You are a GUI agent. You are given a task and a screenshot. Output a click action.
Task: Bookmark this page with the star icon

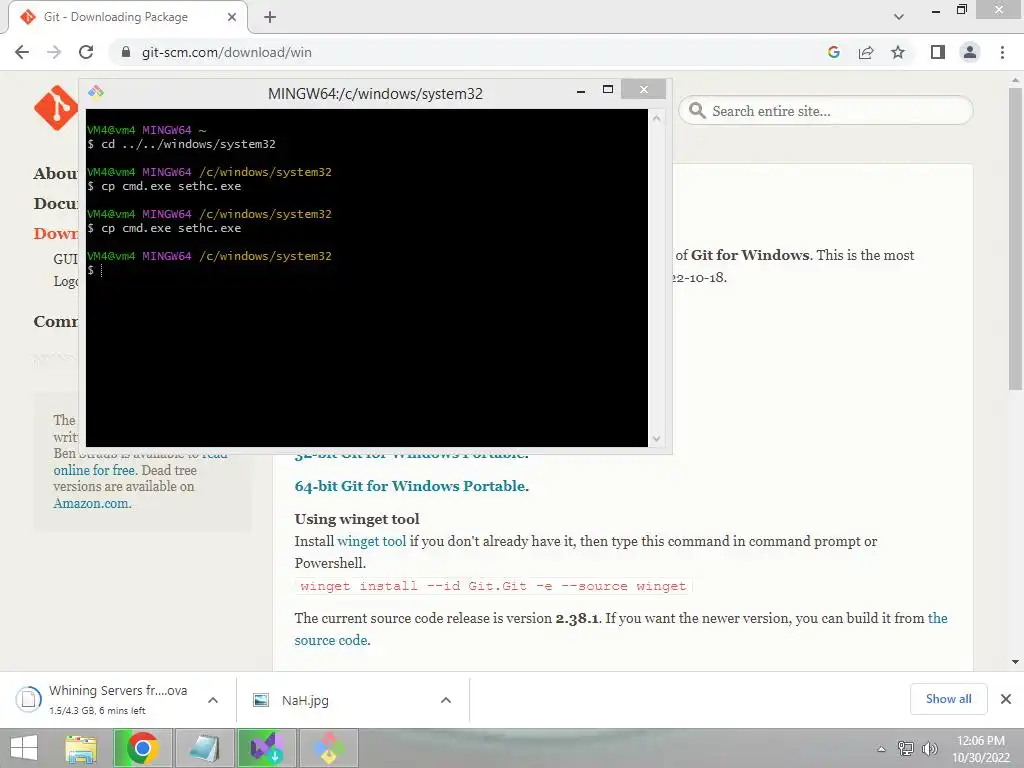click(x=898, y=52)
